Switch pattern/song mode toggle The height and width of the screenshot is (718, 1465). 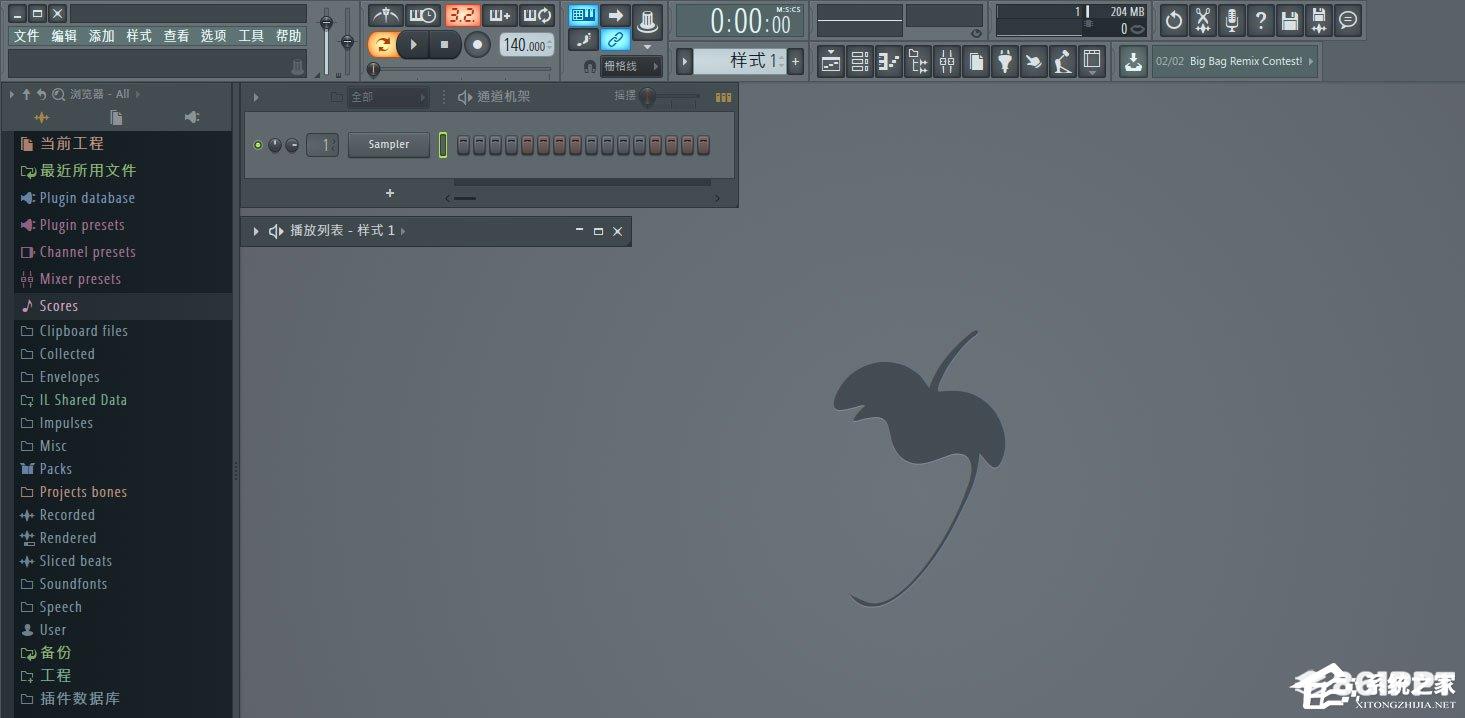pyautogui.click(x=382, y=44)
